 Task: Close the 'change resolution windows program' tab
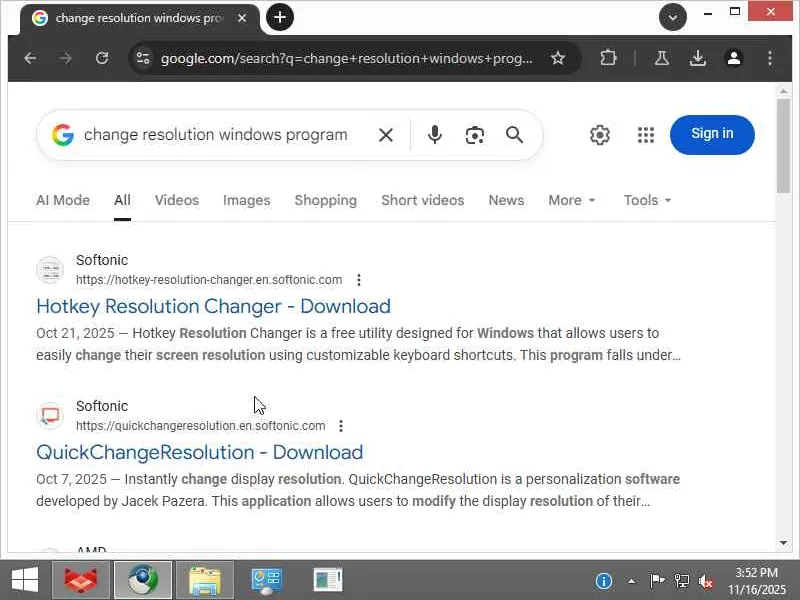pos(242,18)
